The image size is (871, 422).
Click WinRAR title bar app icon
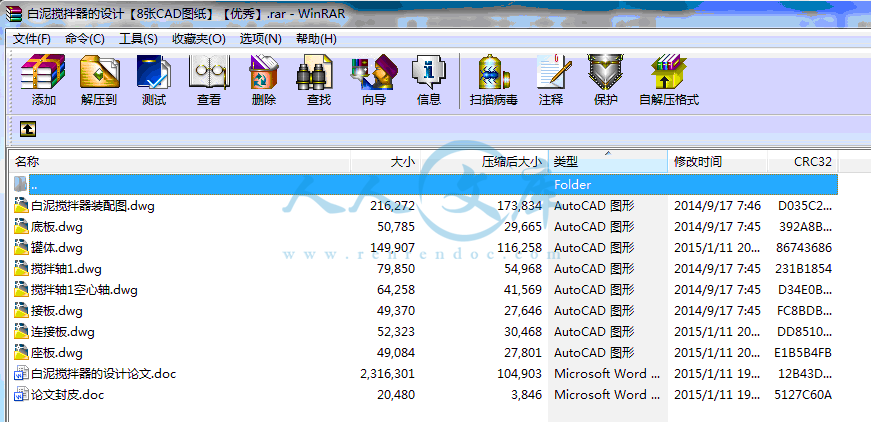tap(13, 13)
